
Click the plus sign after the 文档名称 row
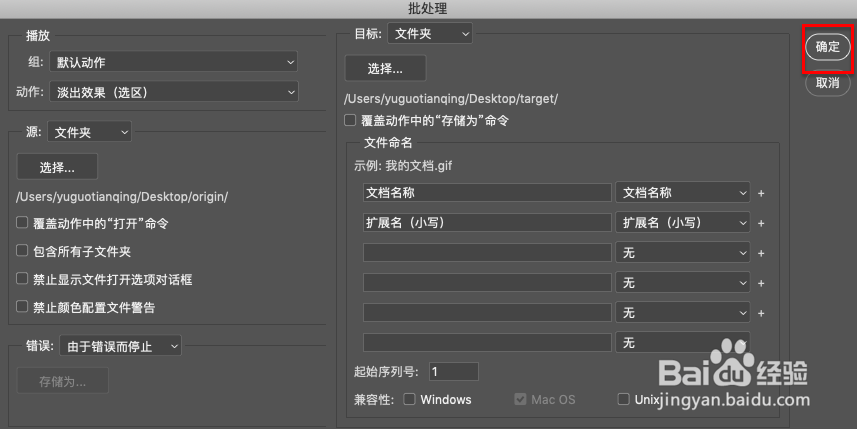pyautogui.click(x=761, y=193)
